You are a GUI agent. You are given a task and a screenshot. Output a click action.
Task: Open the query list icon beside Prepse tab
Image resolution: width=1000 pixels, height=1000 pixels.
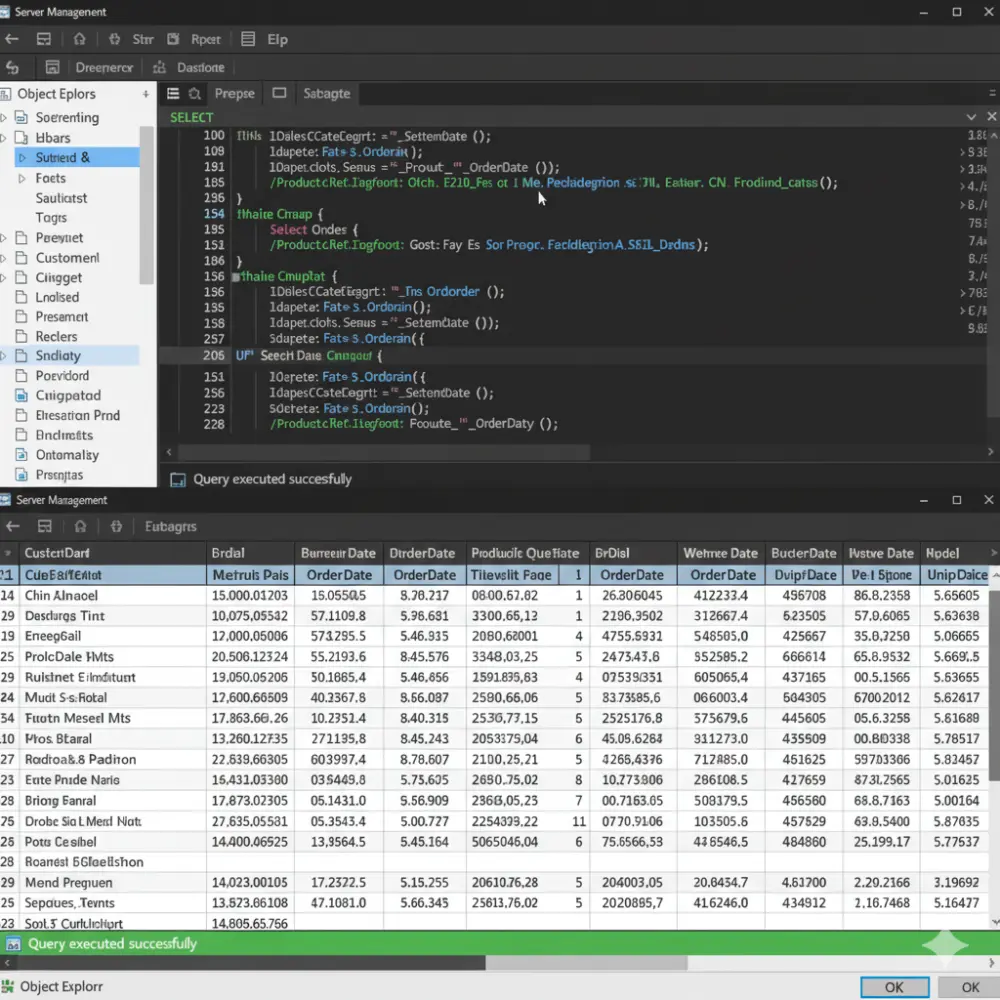(x=172, y=92)
